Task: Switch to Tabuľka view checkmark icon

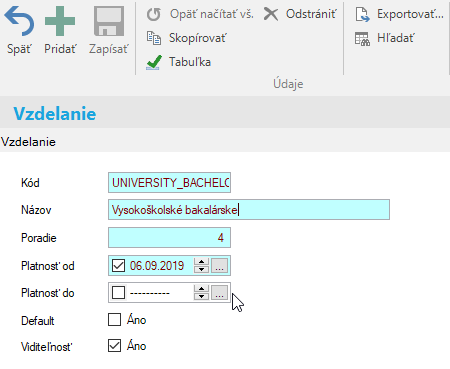Action: coord(154,62)
